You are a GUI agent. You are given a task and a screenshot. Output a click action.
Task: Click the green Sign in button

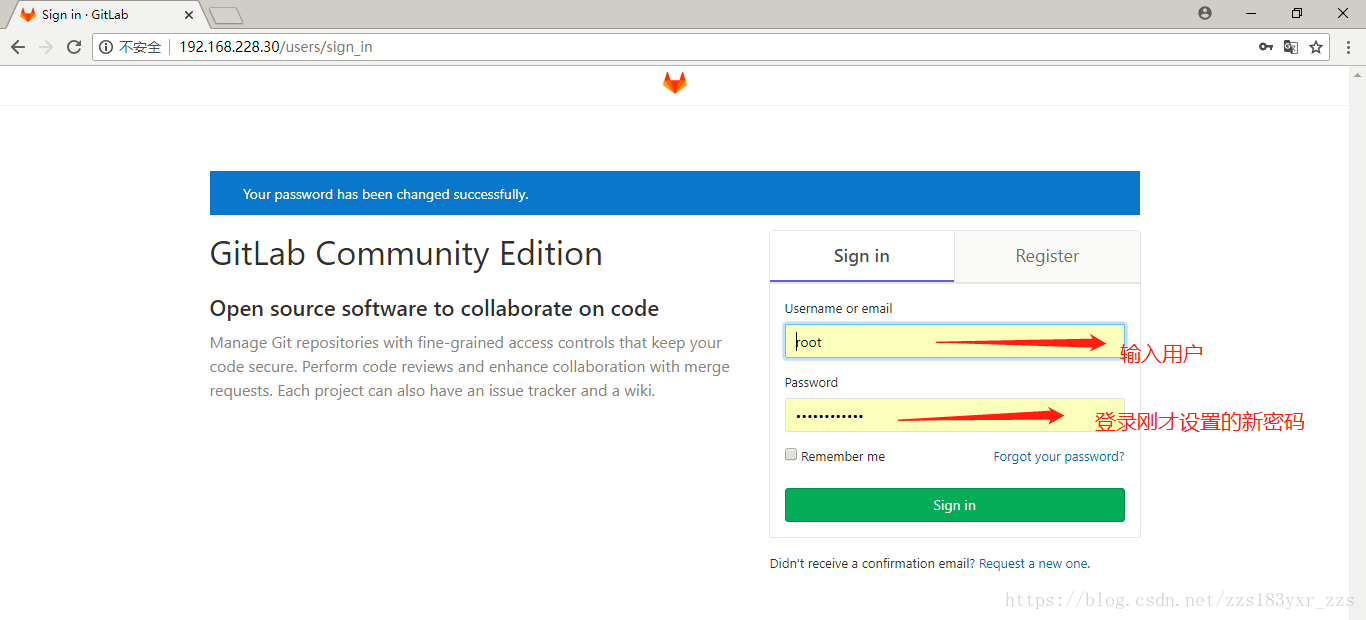[955, 505]
